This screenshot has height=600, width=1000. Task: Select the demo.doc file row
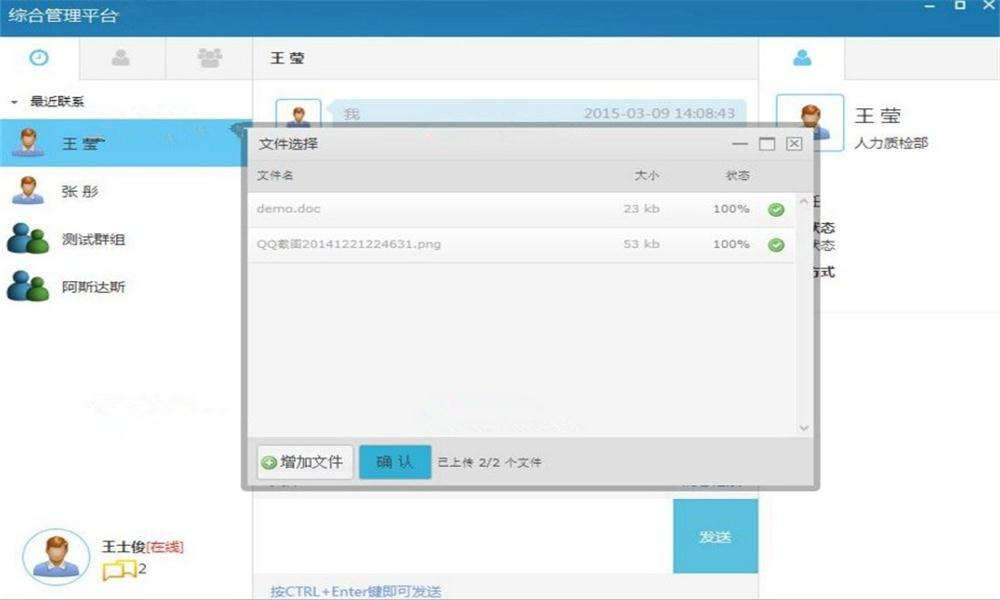click(521, 209)
